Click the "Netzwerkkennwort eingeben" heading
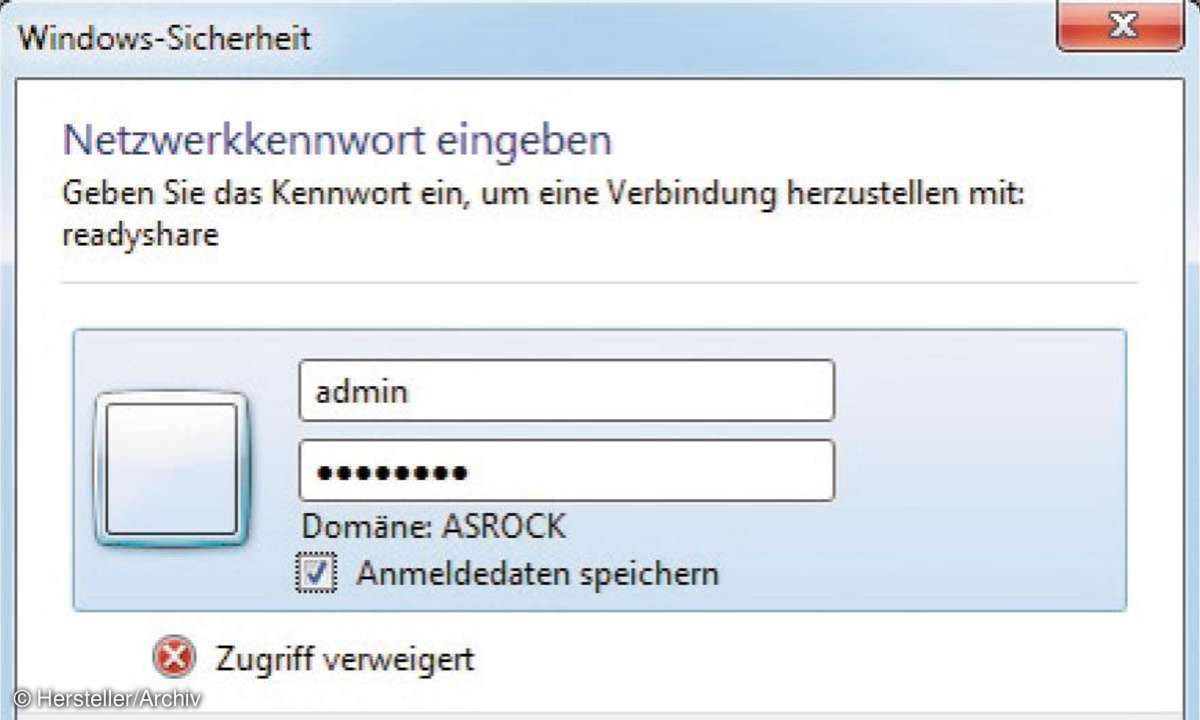 tap(336, 140)
